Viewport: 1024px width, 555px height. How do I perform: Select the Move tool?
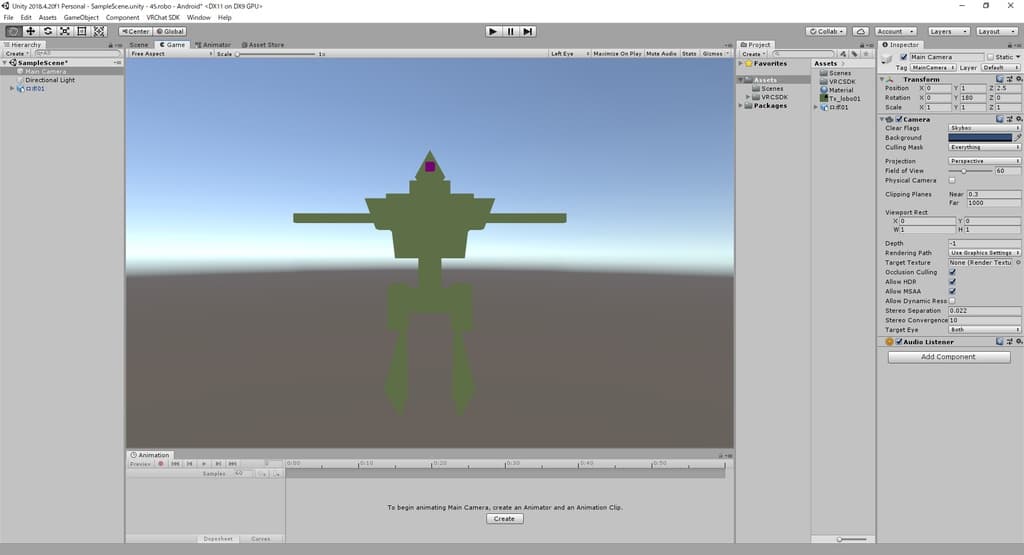tap(30, 31)
